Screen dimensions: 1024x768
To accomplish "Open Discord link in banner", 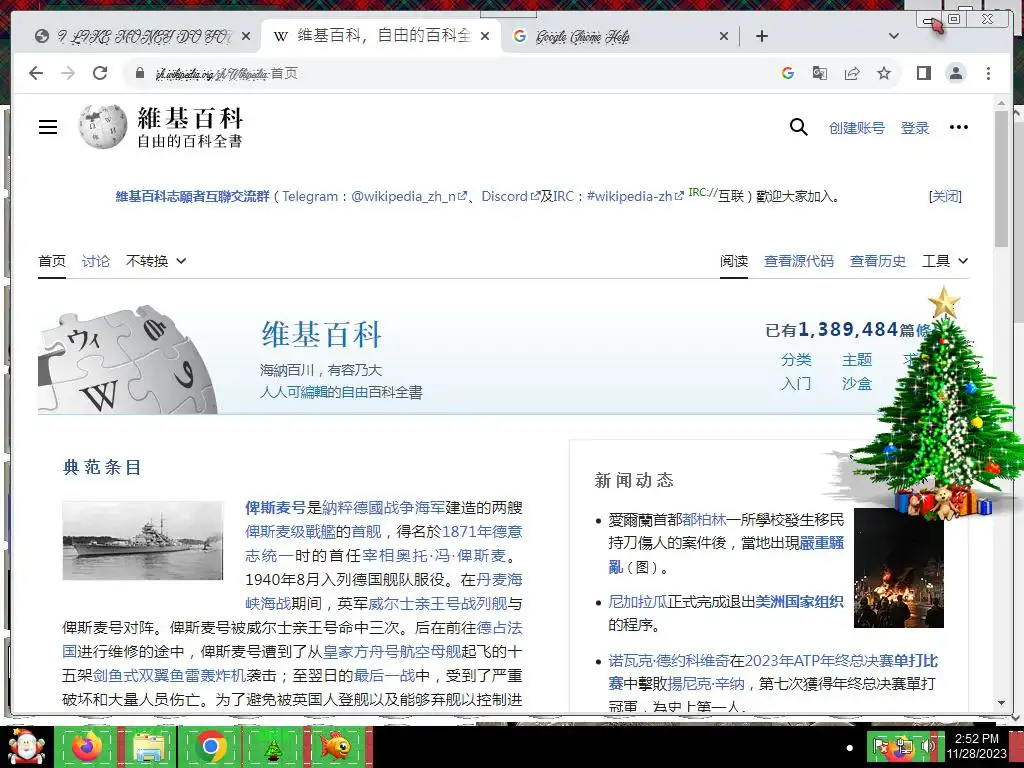I will click(511, 196).
